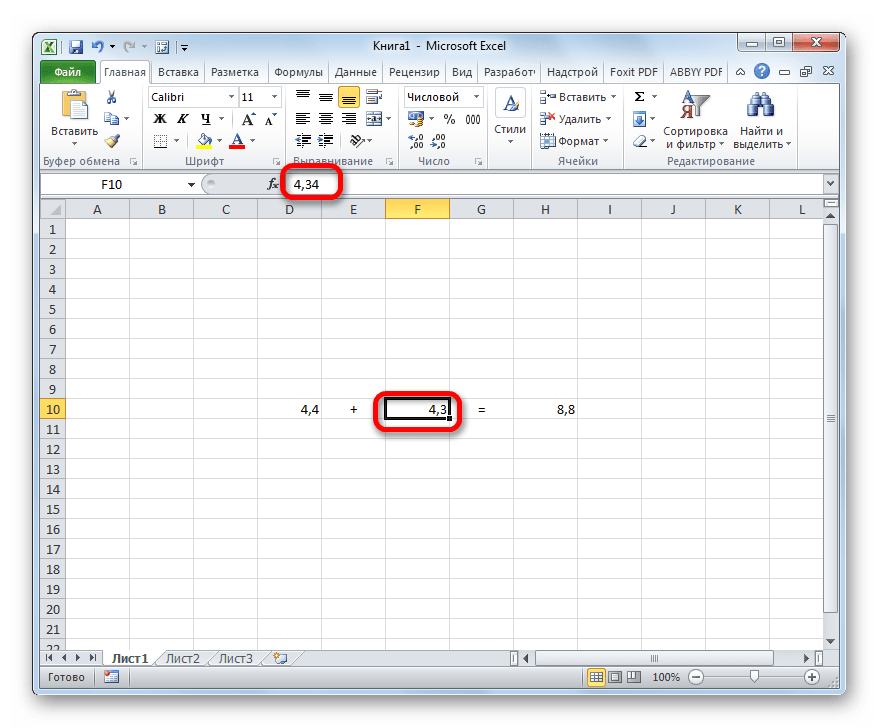Click the percent style icon

coord(449,119)
